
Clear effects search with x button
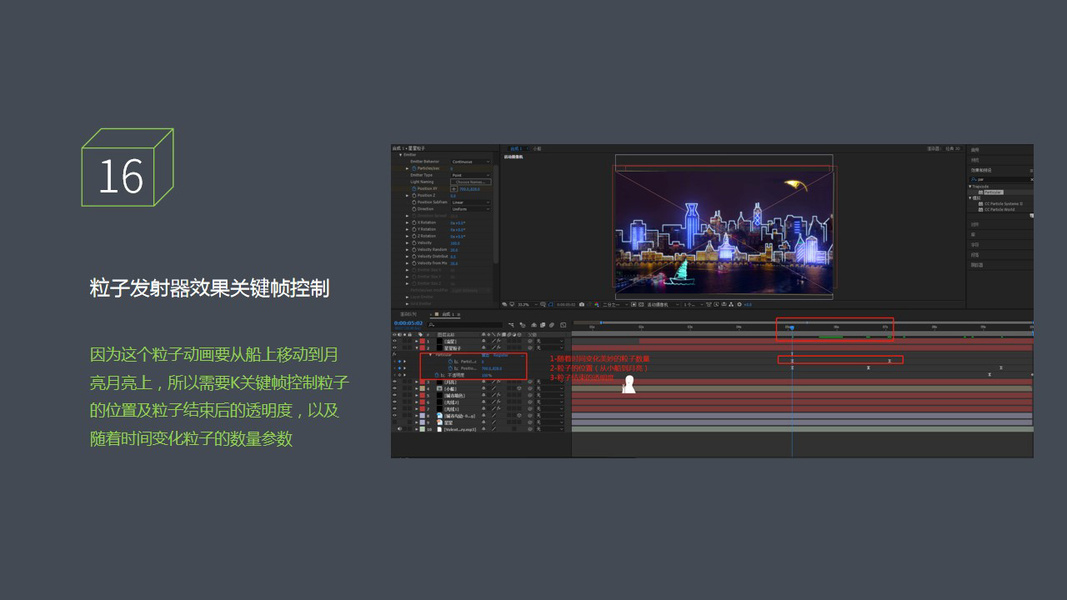coord(1032,180)
